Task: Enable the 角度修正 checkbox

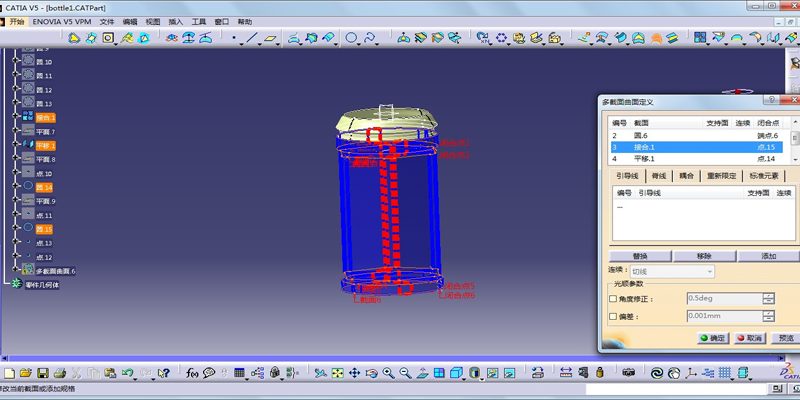Action: tap(613, 298)
